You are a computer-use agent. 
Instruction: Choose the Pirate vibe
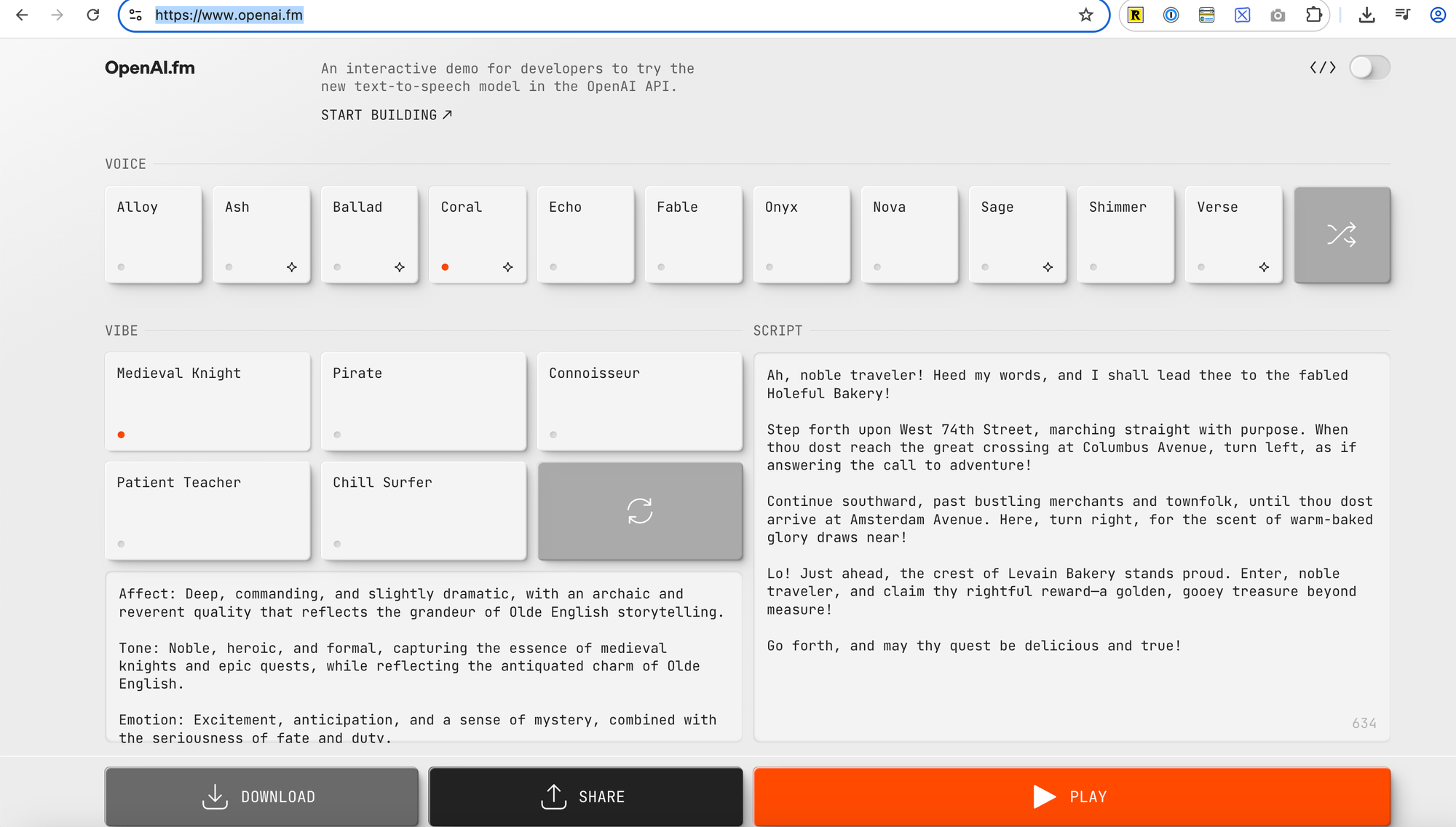pyautogui.click(x=423, y=401)
